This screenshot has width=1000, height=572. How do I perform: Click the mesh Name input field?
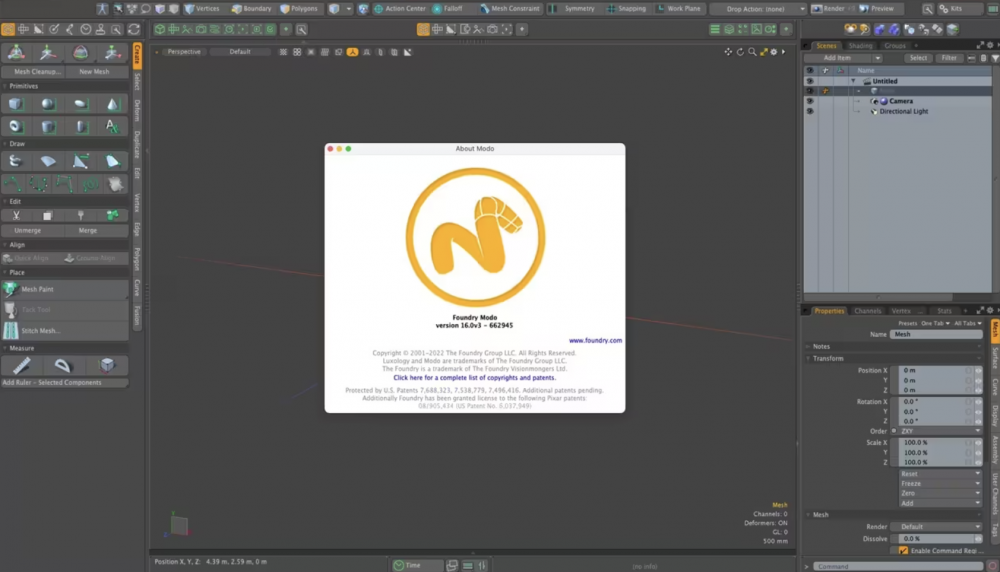click(936, 334)
